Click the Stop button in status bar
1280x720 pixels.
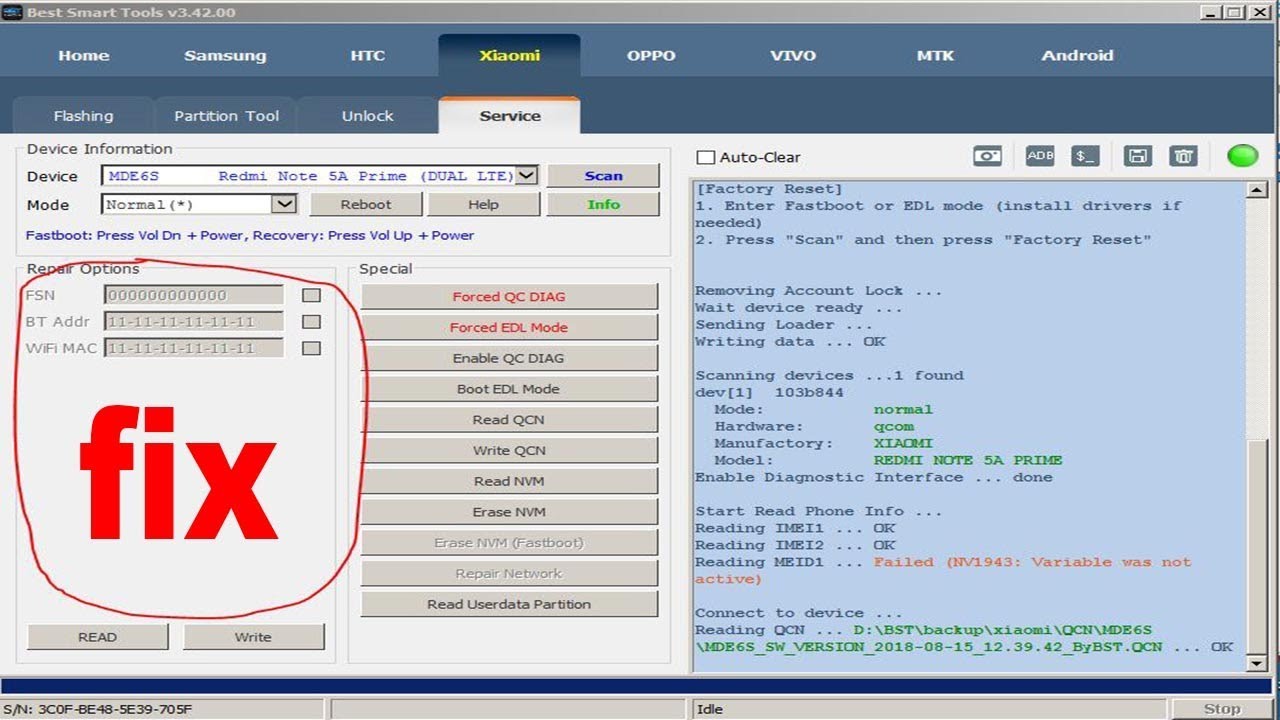1222,709
